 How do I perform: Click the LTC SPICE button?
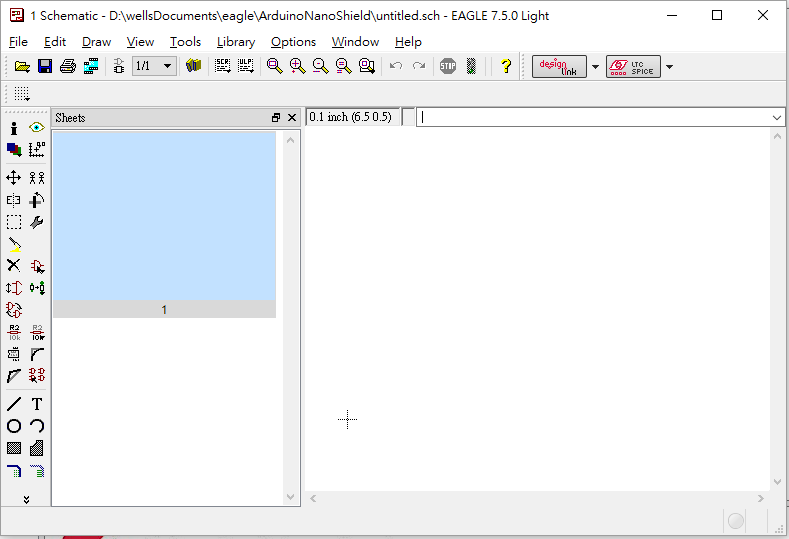pyautogui.click(x=633, y=67)
